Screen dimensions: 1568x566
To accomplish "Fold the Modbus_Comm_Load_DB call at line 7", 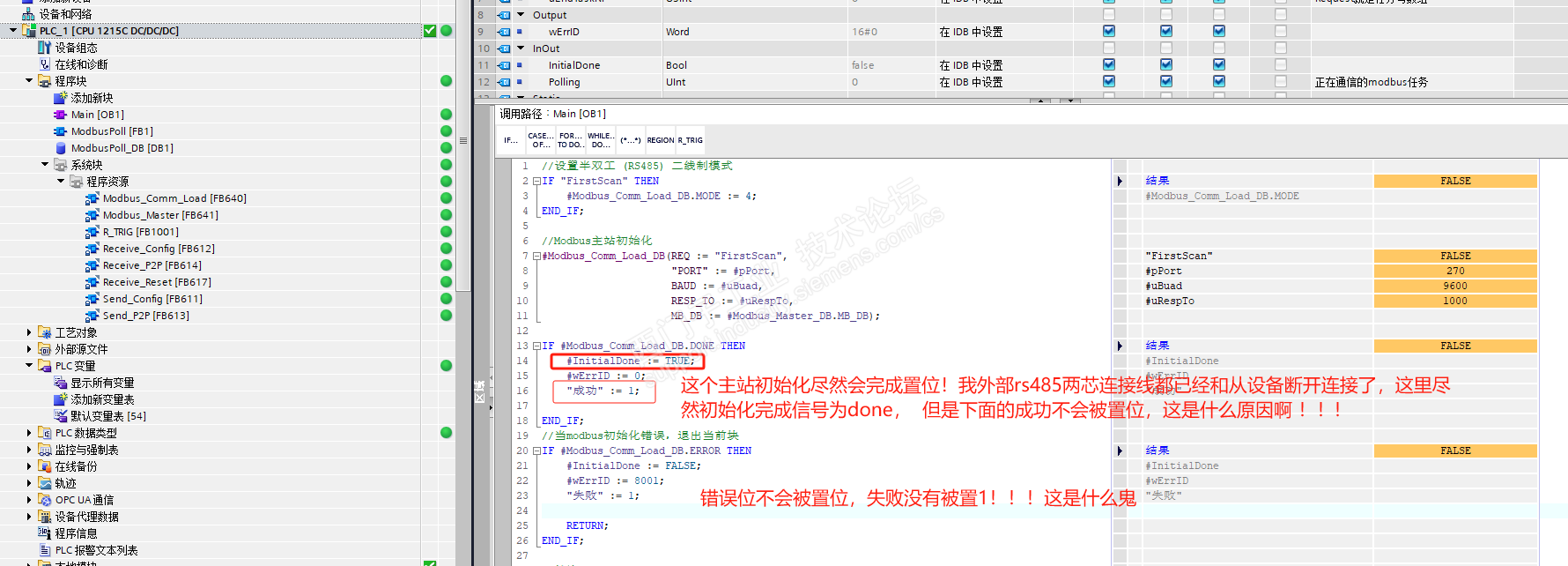I will (x=536, y=257).
